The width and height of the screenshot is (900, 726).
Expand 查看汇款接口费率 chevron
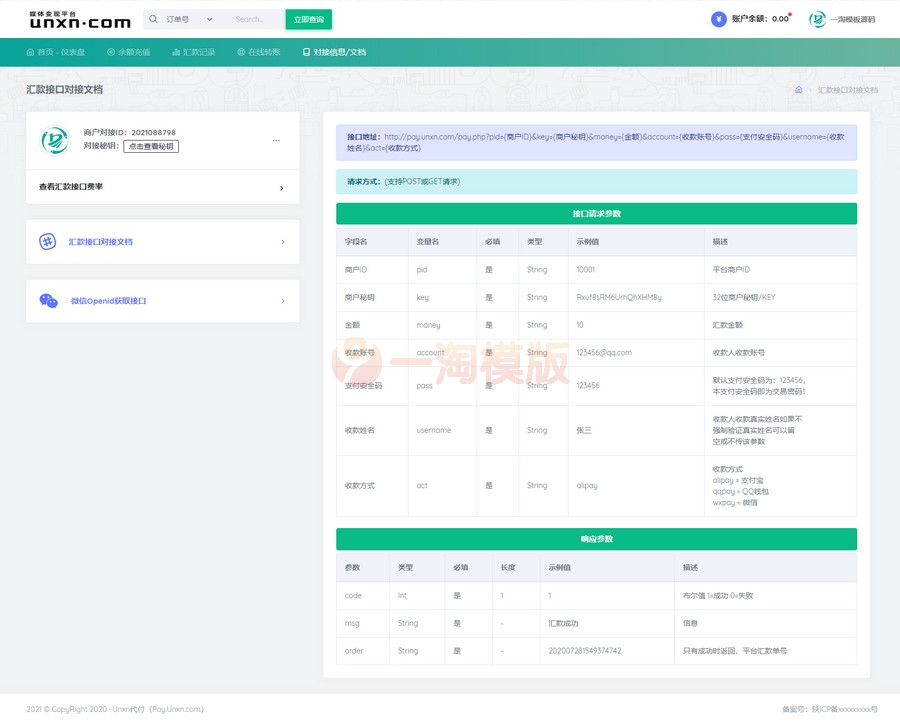click(x=281, y=188)
